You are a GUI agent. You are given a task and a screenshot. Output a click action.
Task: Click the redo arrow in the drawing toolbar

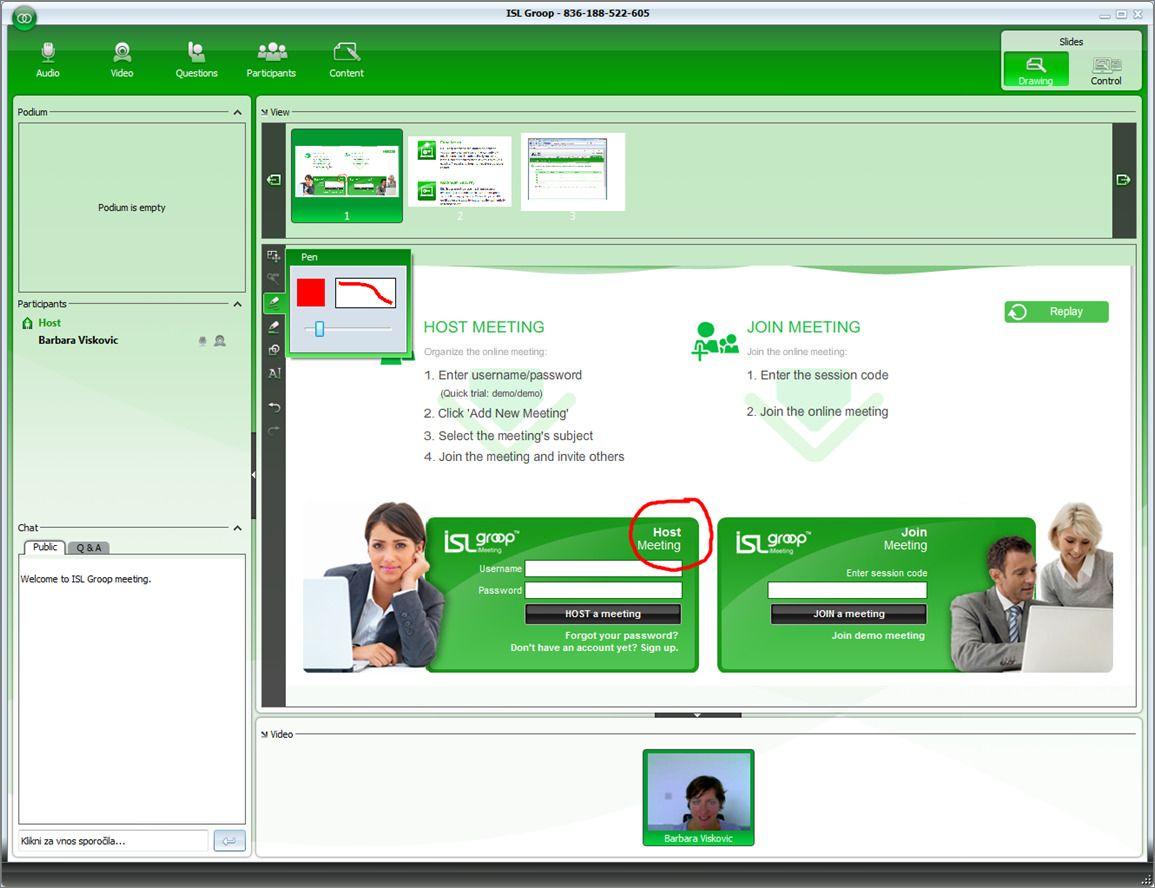click(274, 431)
